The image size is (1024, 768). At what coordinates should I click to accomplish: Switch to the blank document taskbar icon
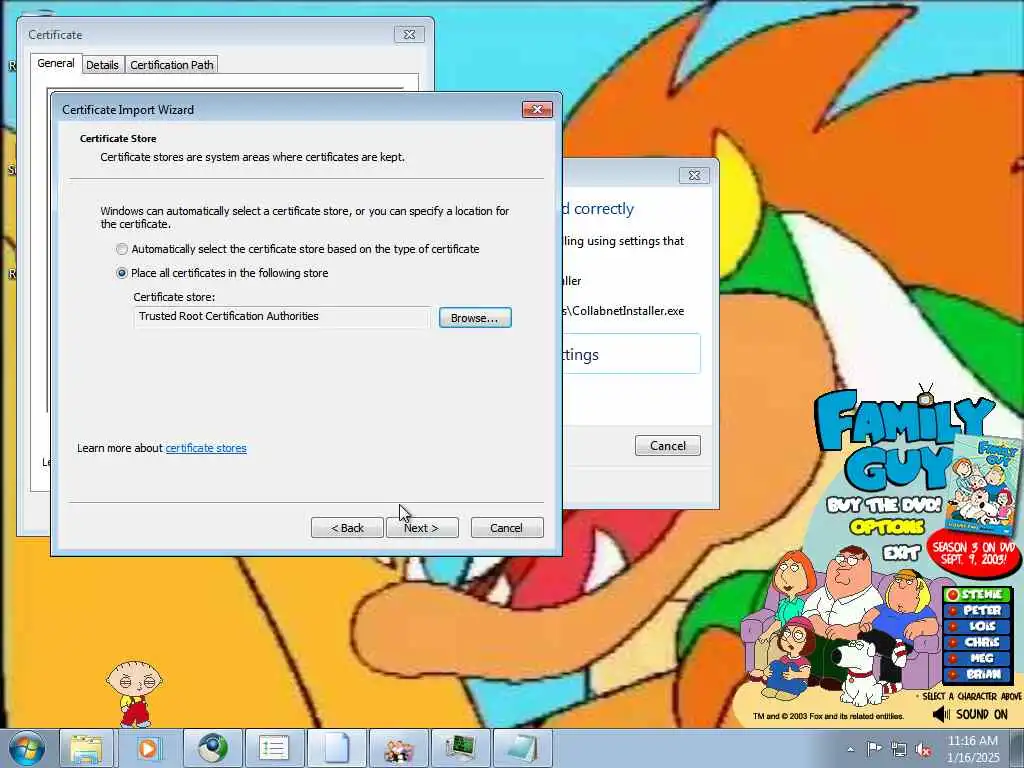336,748
